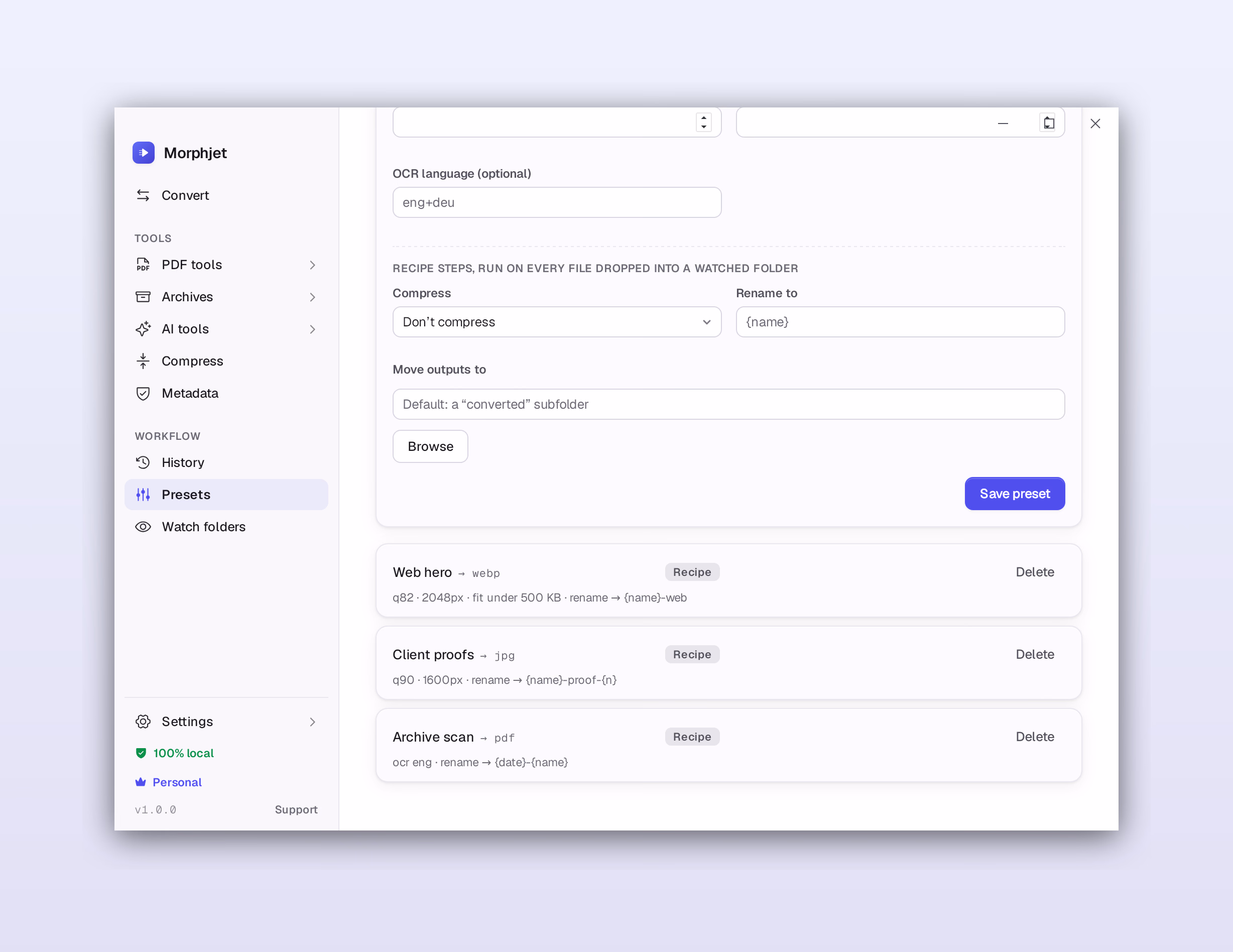
Task: Expand the Archives submenu chevron
Action: pyautogui.click(x=312, y=297)
